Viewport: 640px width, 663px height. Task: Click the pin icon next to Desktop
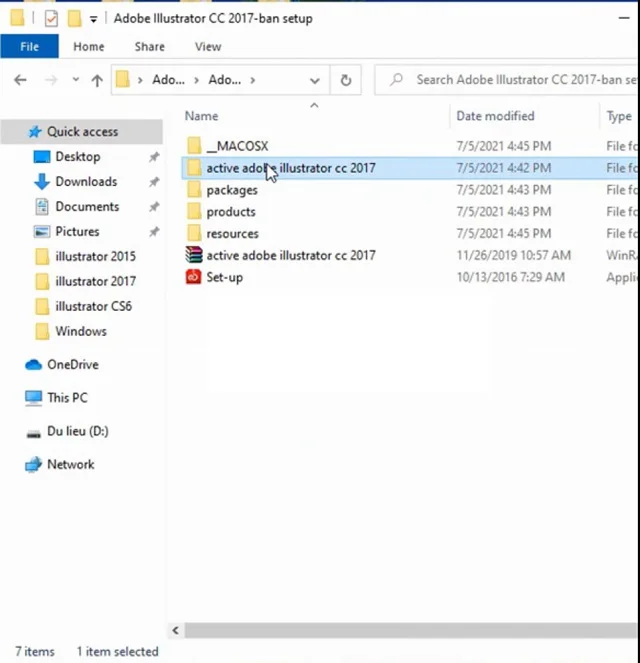tap(154, 157)
